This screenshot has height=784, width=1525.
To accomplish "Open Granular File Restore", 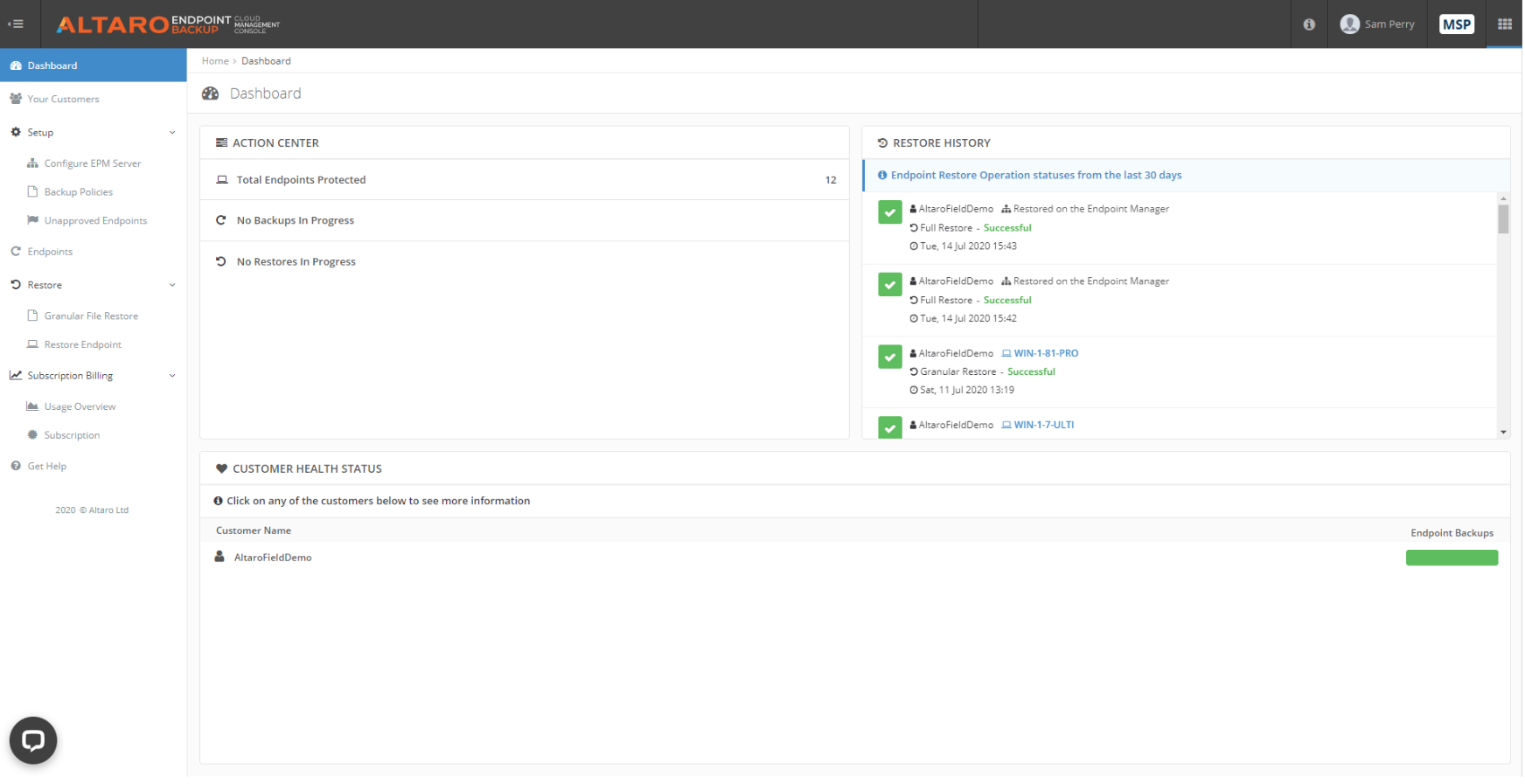I will 91,316.
